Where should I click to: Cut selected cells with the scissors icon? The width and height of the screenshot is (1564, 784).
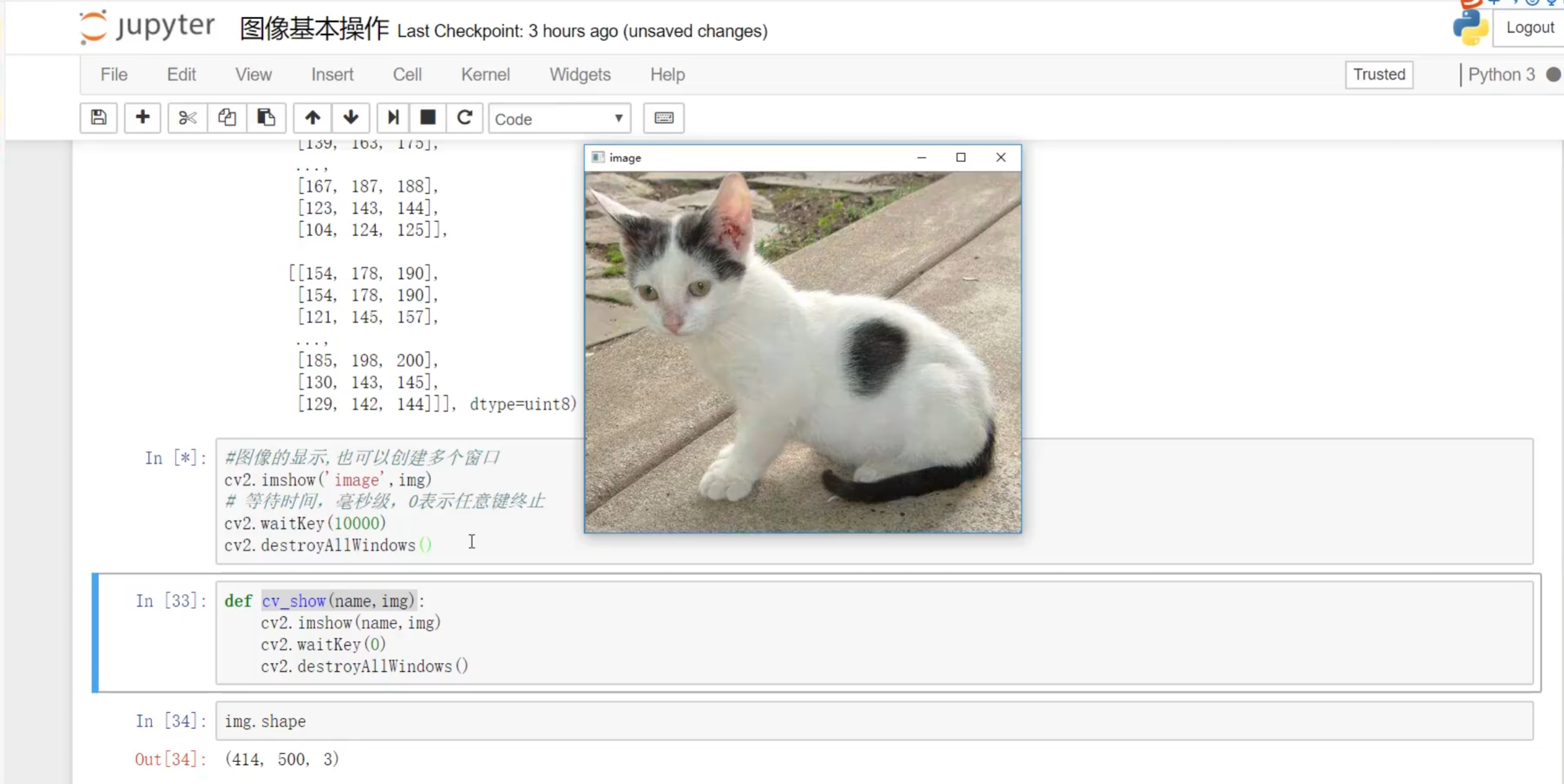(187, 118)
